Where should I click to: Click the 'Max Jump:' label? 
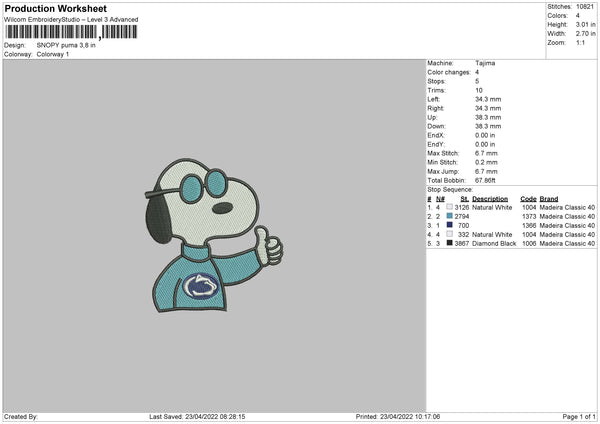[x=443, y=172]
